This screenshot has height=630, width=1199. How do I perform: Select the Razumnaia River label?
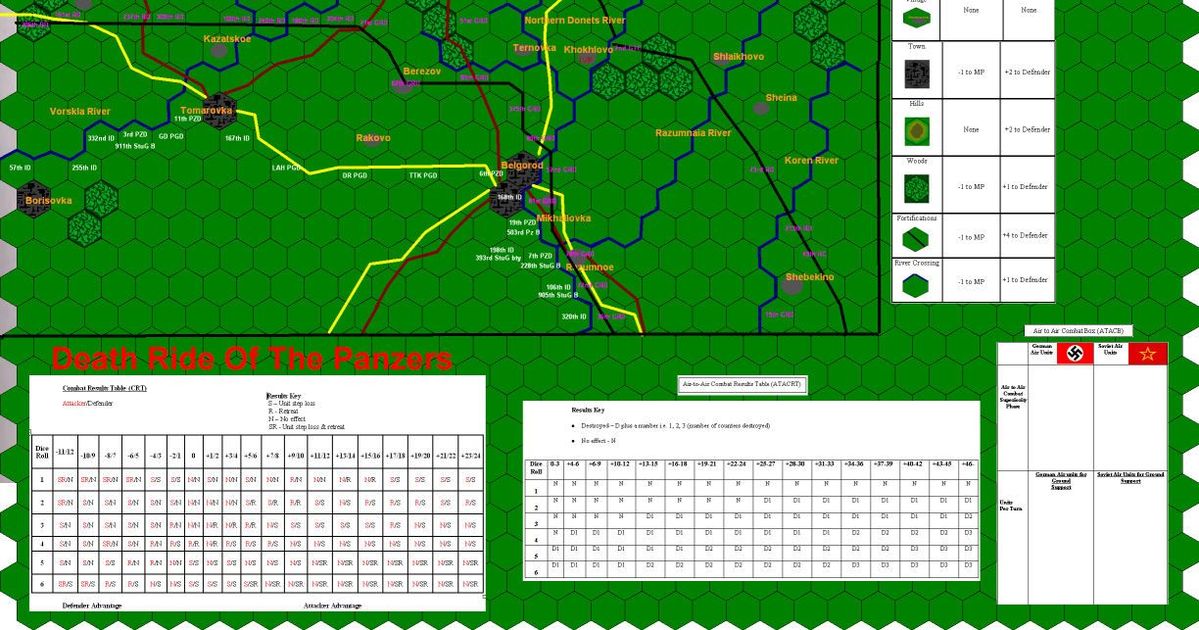tap(693, 133)
